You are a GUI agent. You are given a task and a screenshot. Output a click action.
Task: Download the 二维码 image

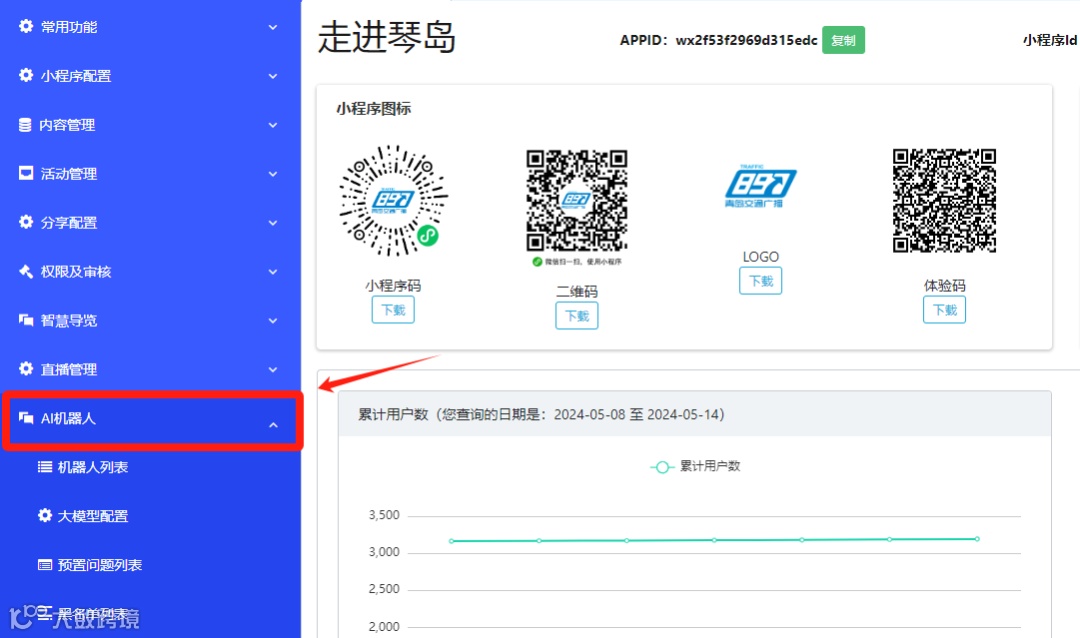tap(577, 316)
